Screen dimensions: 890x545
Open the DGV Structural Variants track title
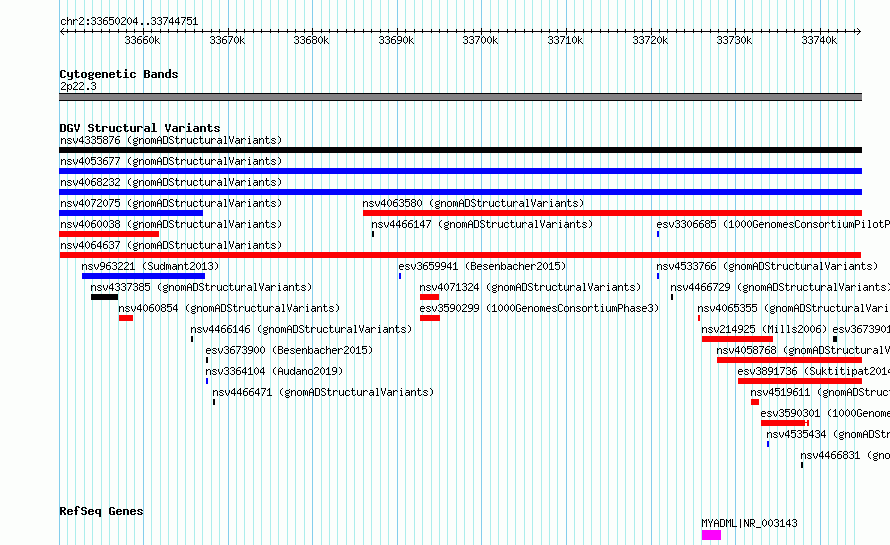[x=140, y=128]
